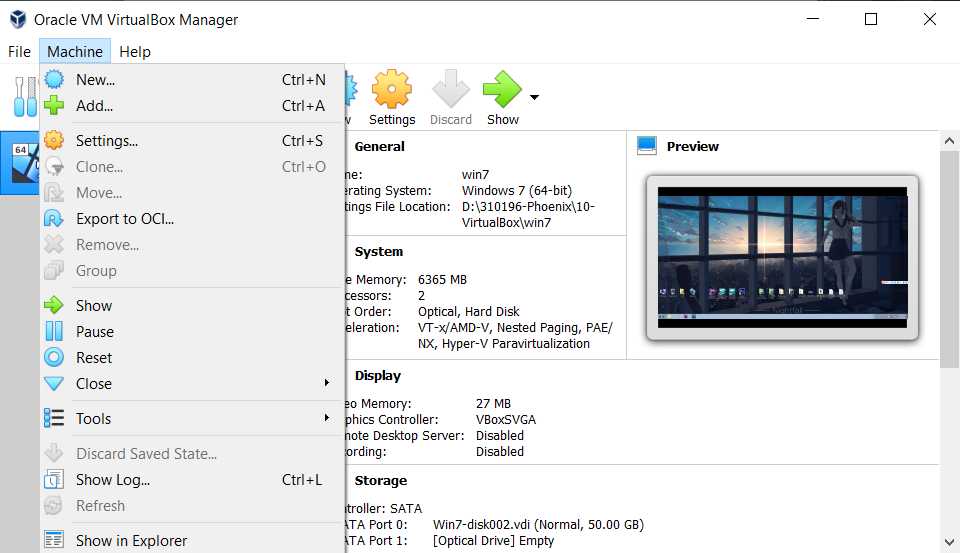Click the Reset circle icon

54,357
